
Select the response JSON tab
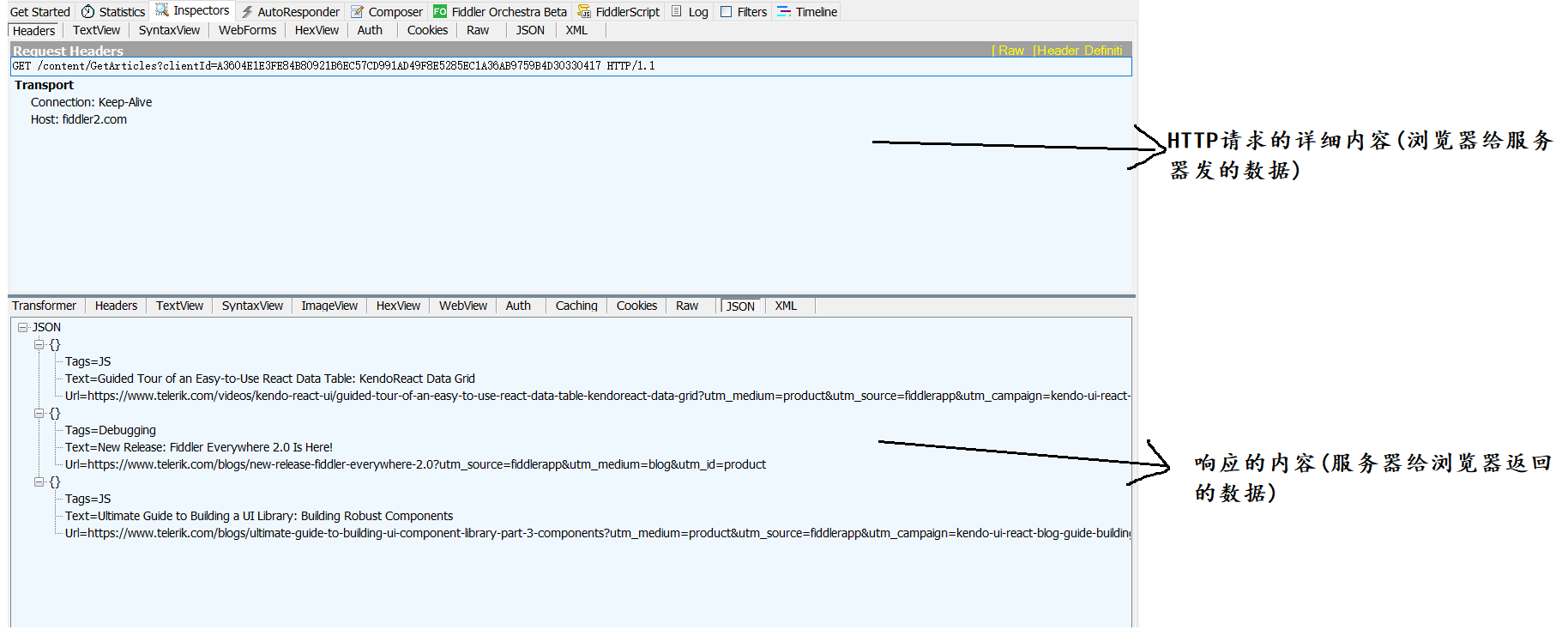740,306
